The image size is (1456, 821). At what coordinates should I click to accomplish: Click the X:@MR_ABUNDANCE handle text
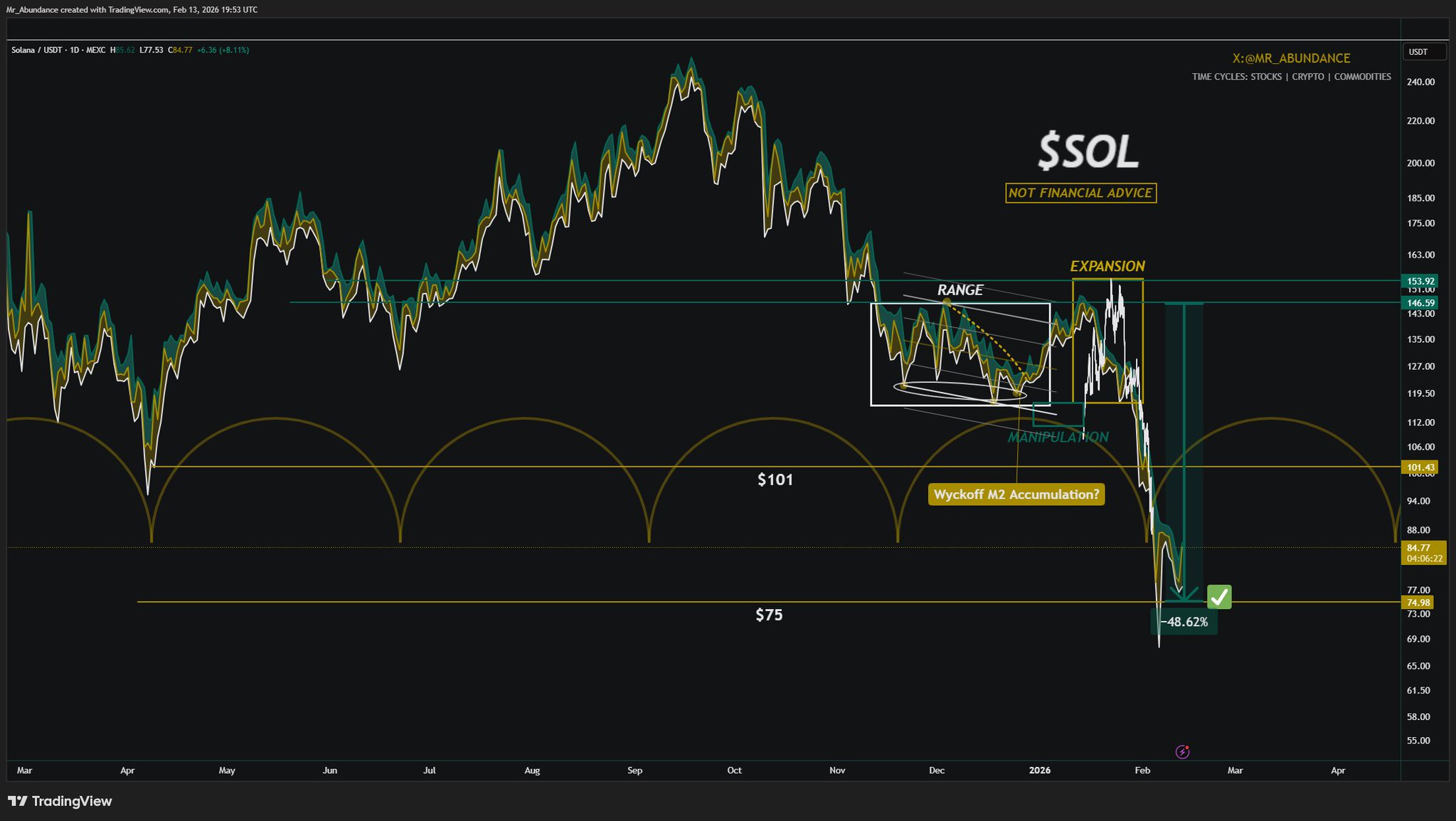click(x=1291, y=58)
